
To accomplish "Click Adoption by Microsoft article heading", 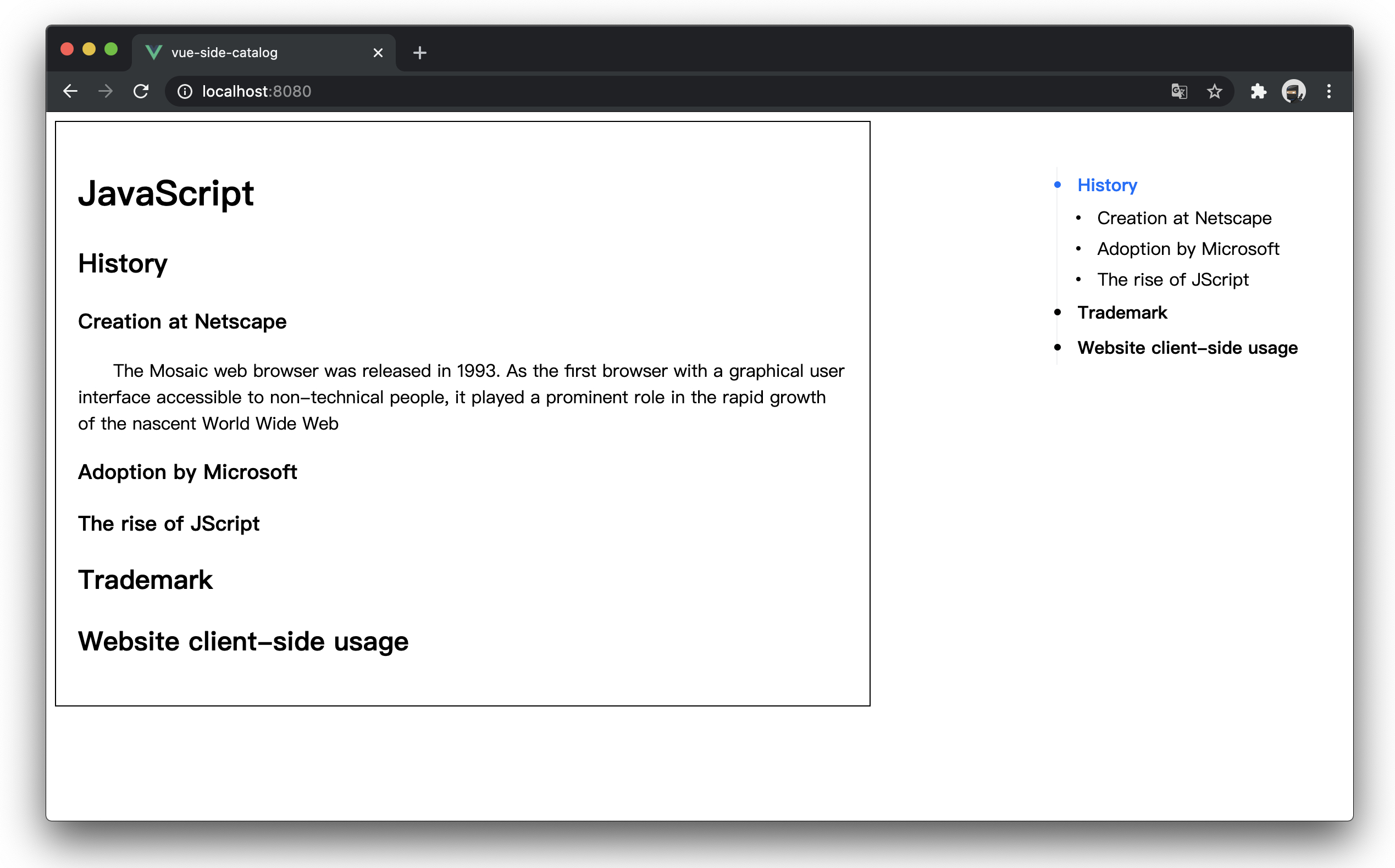I will click(x=187, y=472).
